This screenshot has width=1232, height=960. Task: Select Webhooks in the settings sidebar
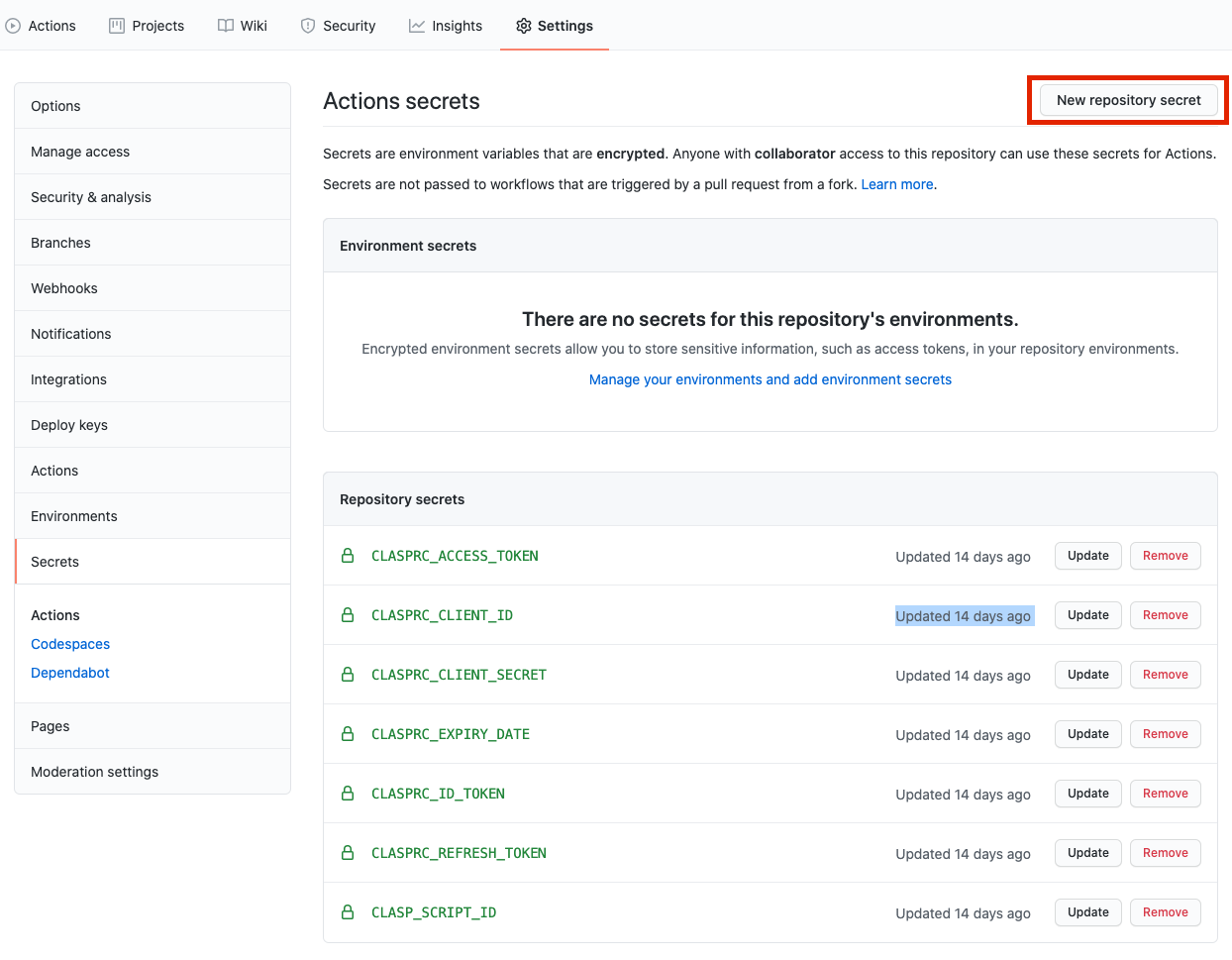pyautogui.click(x=63, y=287)
